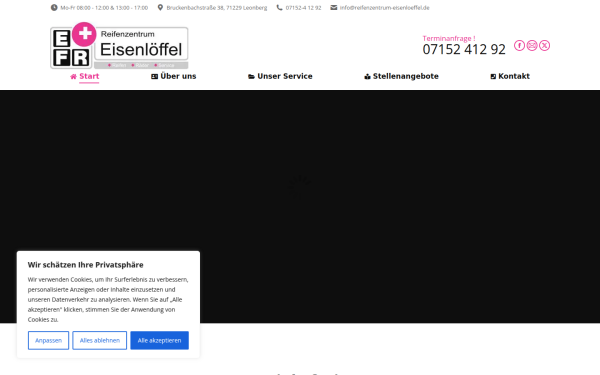Screen dimensions: 600x375
Task: Click Alles ablehnen to reject cookies
Action: pos(99,340)
